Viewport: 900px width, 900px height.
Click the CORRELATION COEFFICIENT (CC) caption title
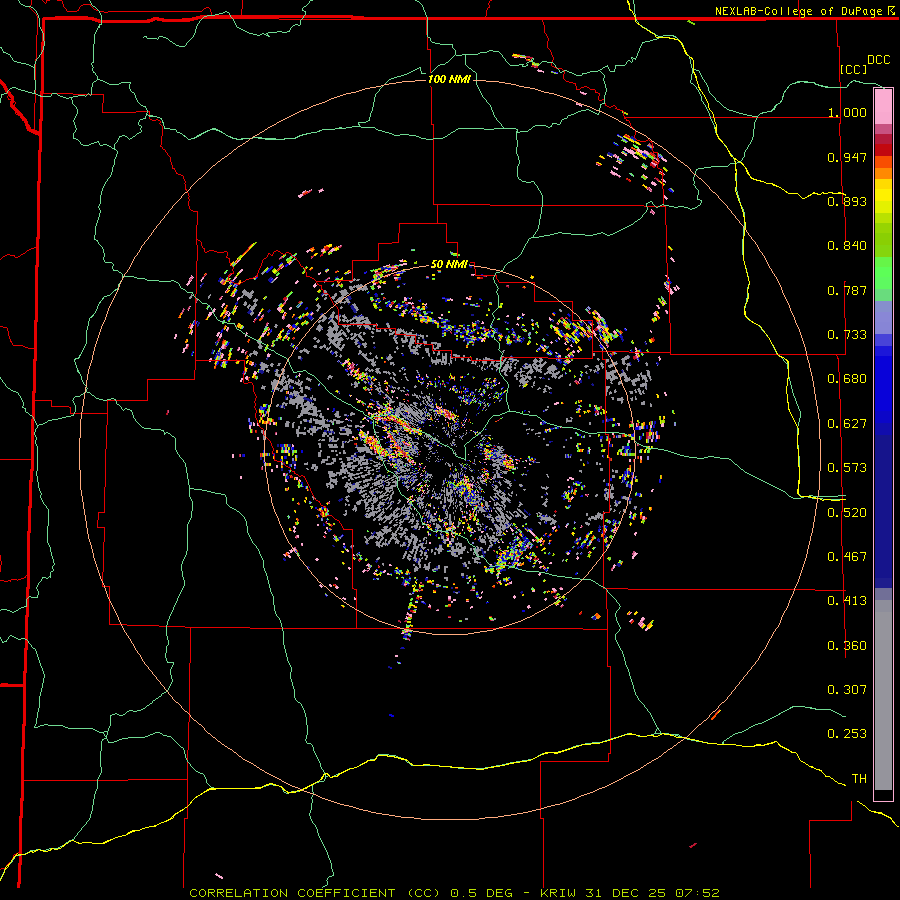click(315, 893)
